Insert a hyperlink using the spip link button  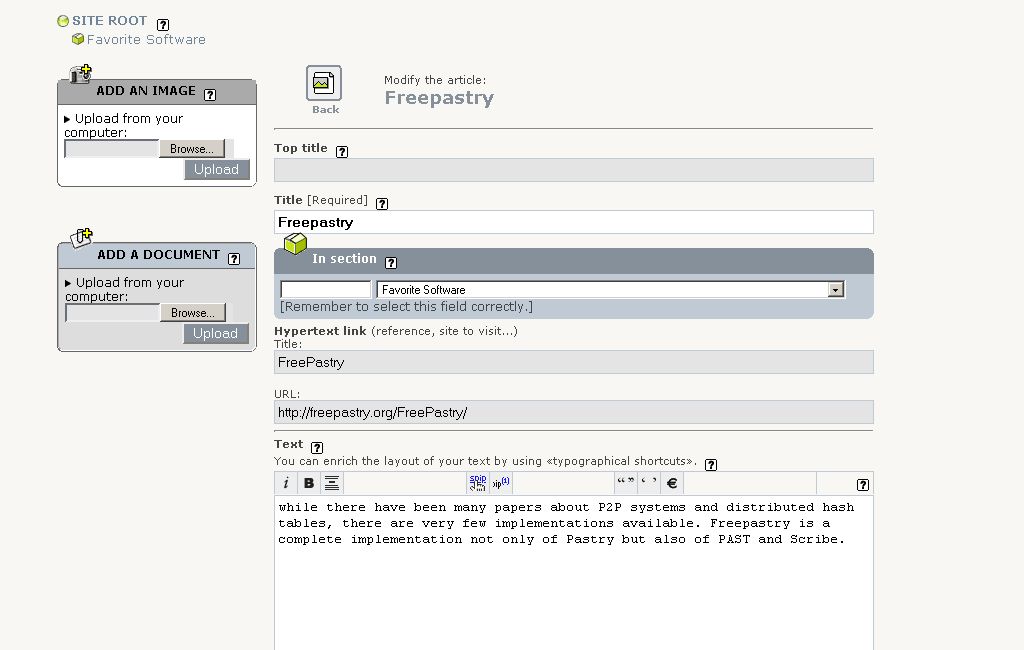pos(478,483)
